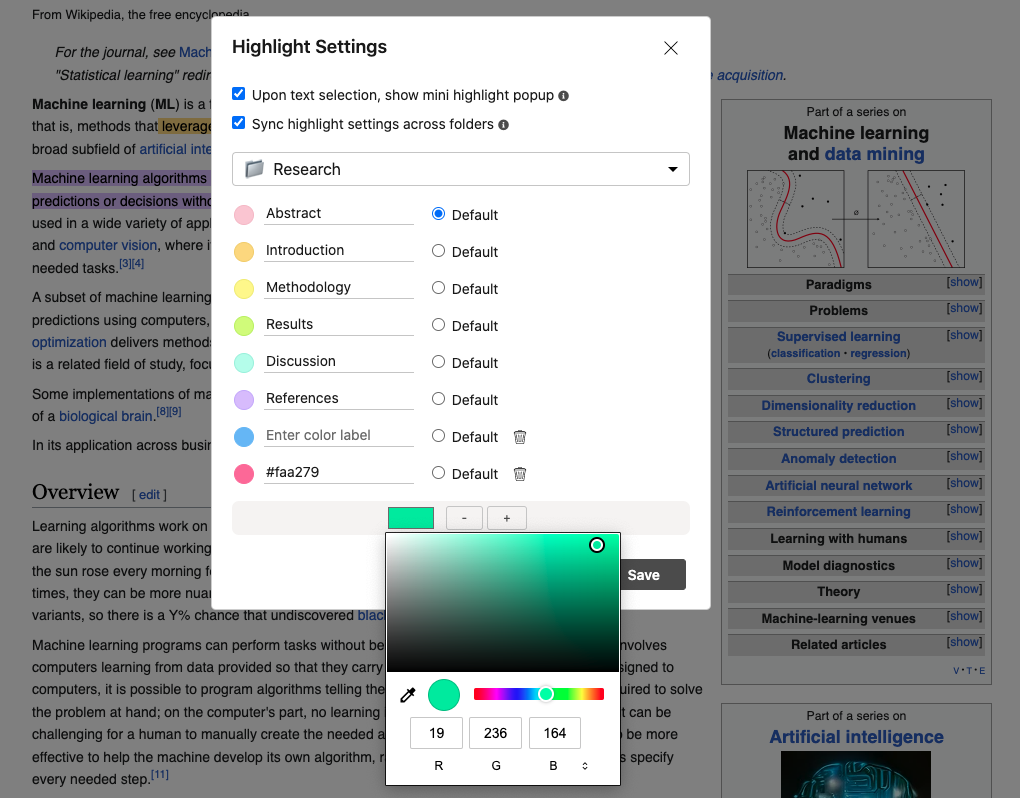Screen dimensions: 1020x798
Task: Click the yellow Methodology color swatch
Action: pos(244,289)
